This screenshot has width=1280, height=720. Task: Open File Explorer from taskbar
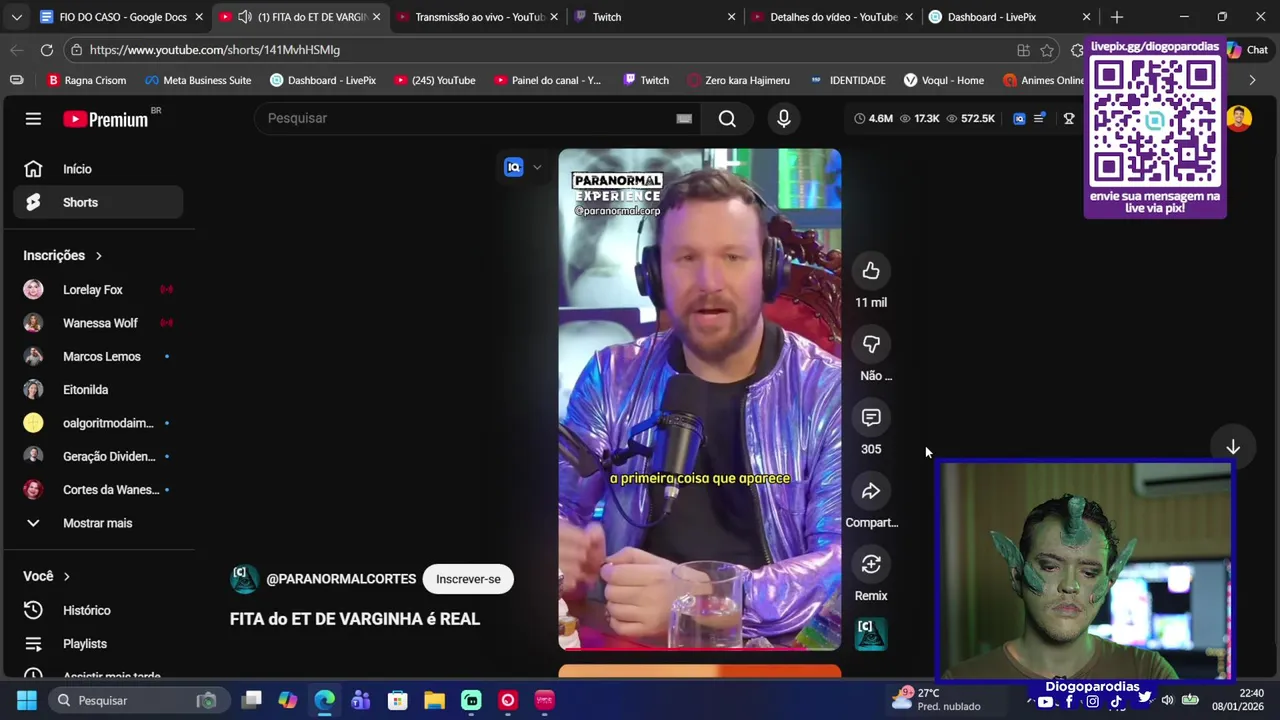(x=434, y=700)
